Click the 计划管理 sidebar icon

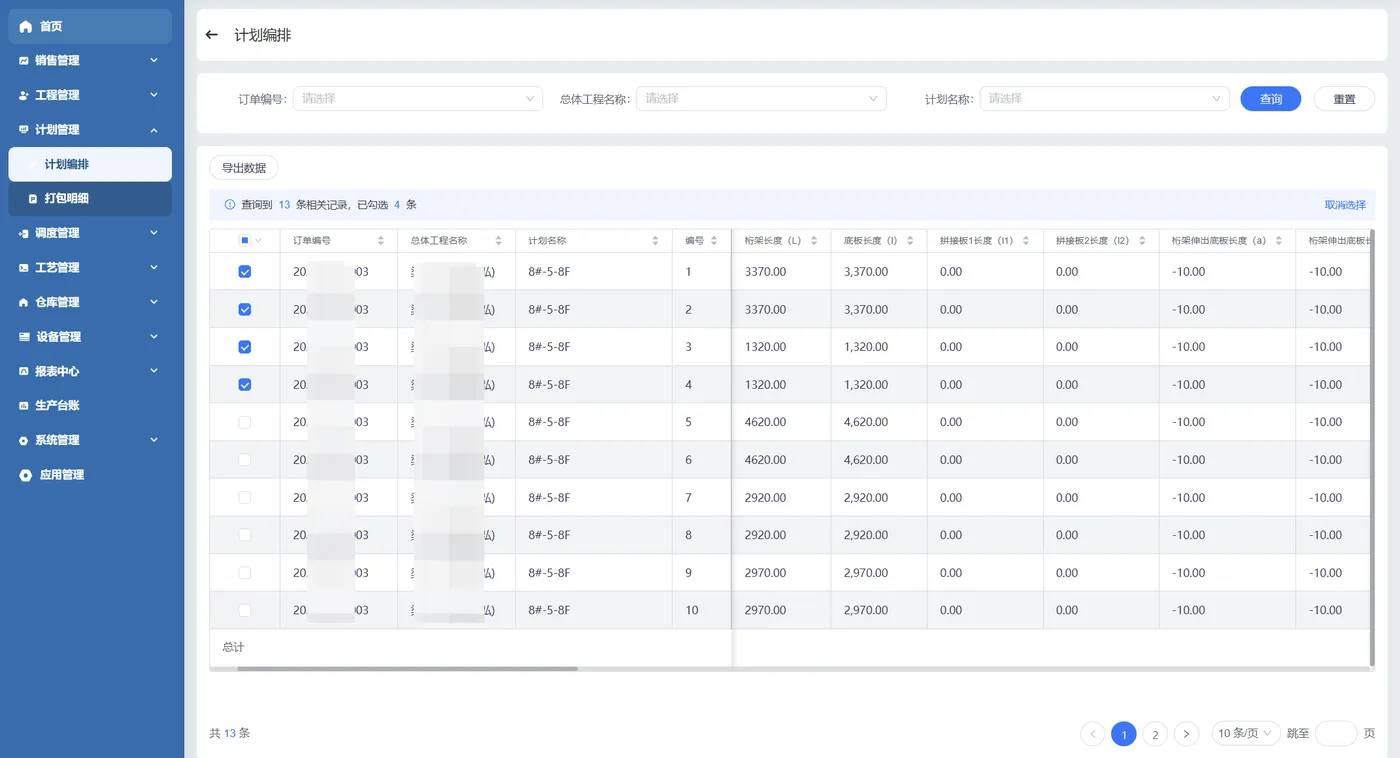[24, 130]
